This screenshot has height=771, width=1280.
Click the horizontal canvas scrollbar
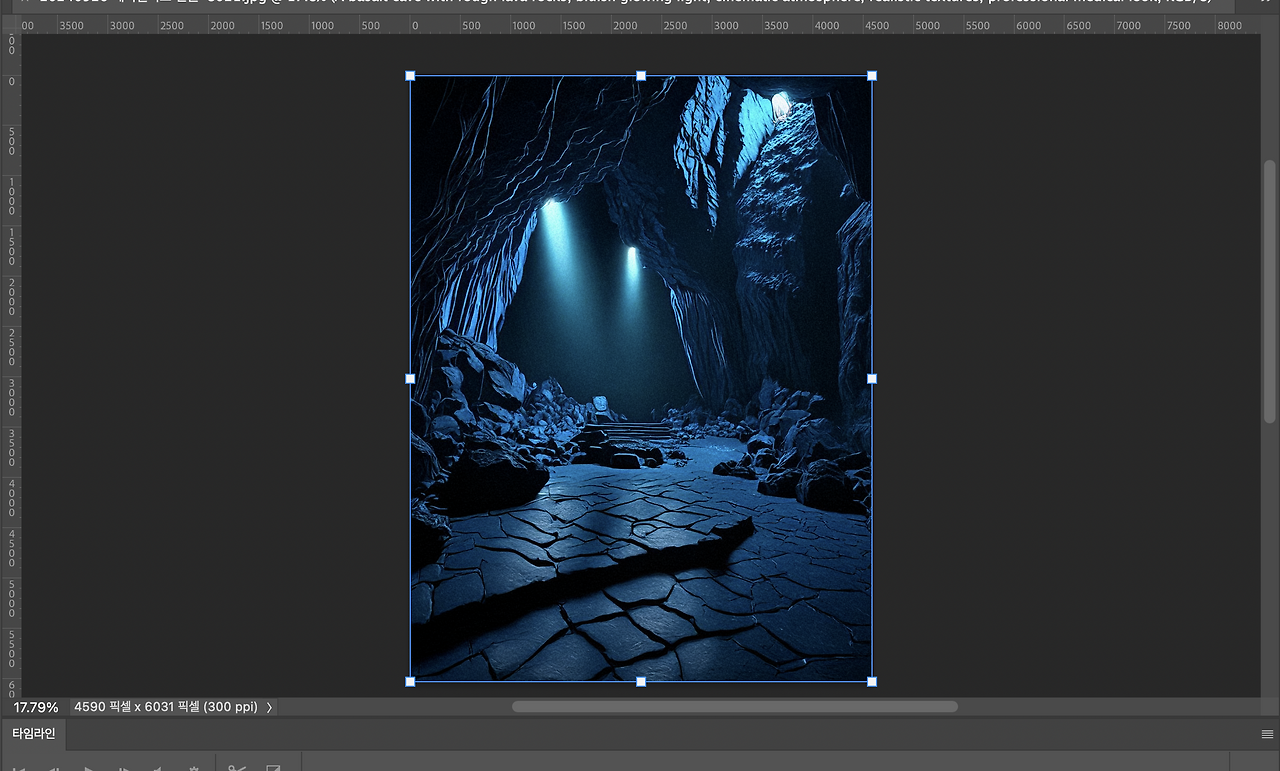pyautogui.click(x=734, y=707)
